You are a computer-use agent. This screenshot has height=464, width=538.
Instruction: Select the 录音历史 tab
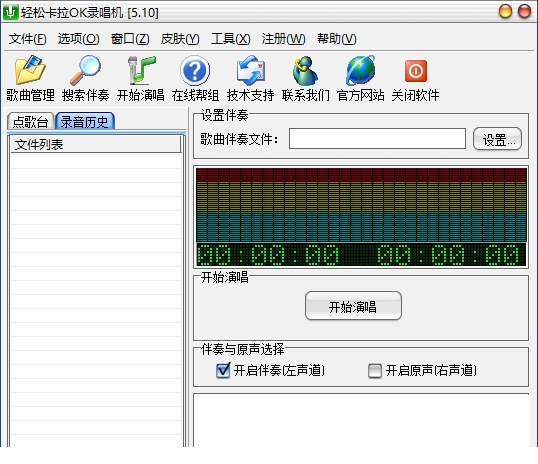[x=84, y=121]
